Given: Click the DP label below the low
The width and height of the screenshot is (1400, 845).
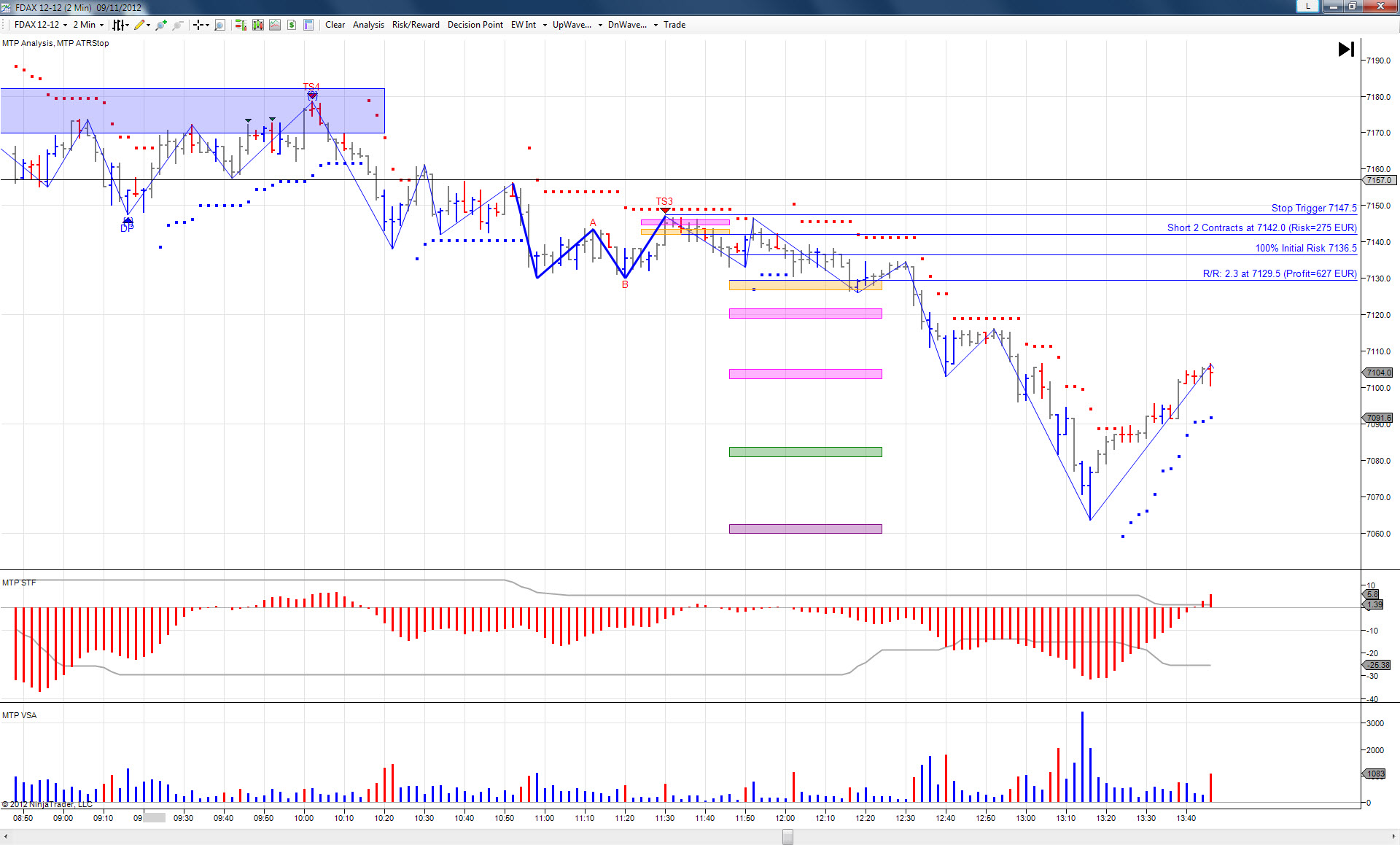Looking at the screenshot, I should (x=127, y=228).
